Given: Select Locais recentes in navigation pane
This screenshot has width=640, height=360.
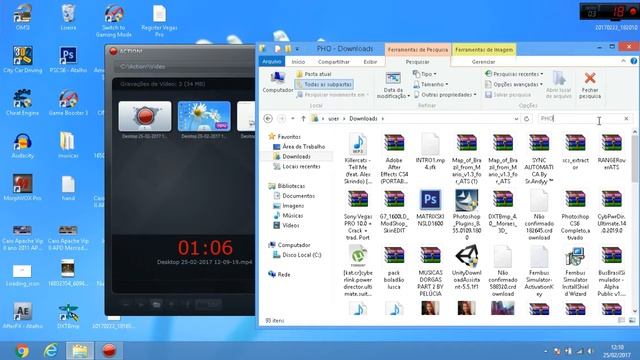Looking at the screenshot, I should click(297, 167).
